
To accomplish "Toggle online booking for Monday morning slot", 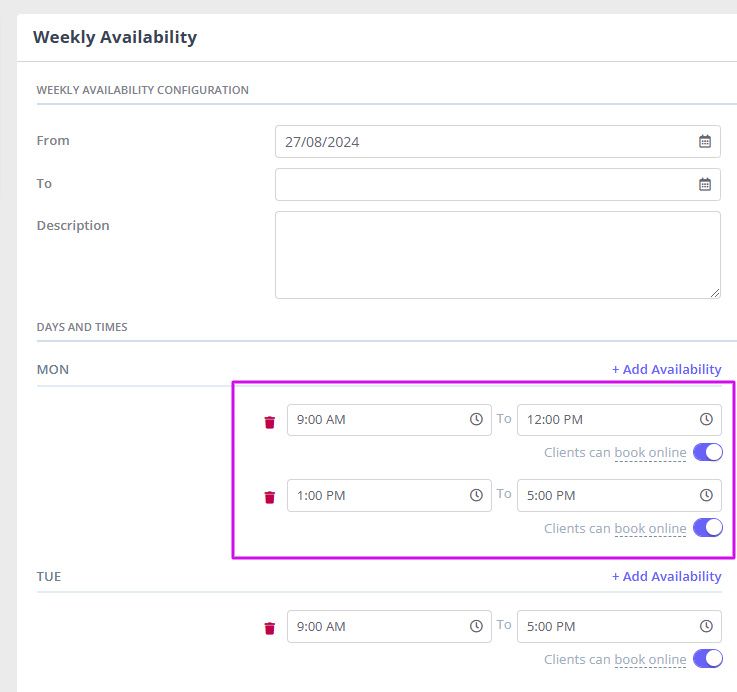I will pyautogui.click(x=708, y=452).
